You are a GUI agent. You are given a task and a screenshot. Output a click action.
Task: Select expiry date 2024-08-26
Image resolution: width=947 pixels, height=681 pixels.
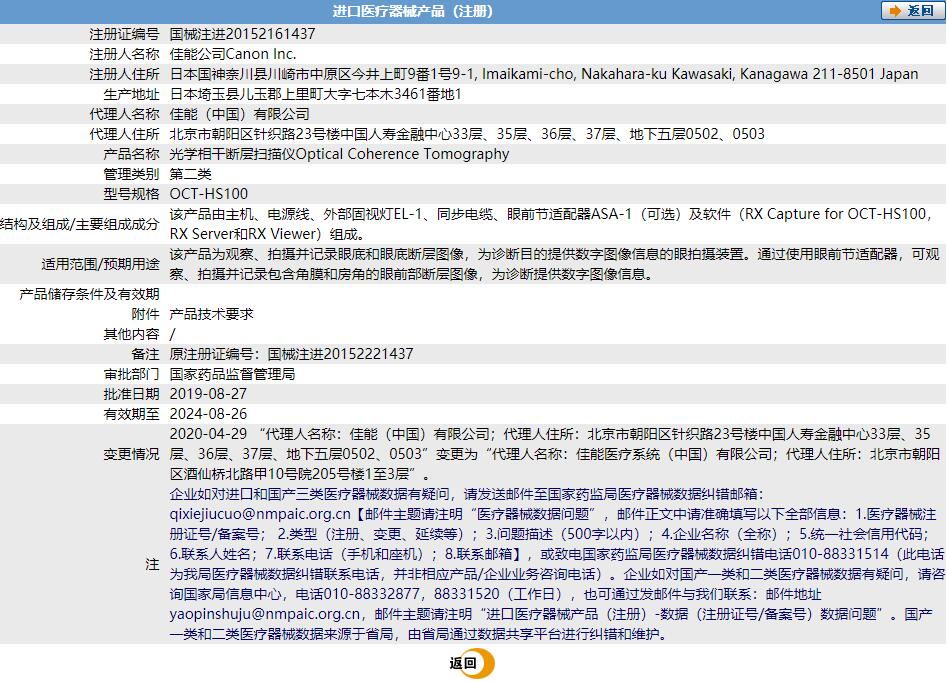pyautogui.click(x=208, y=414)
